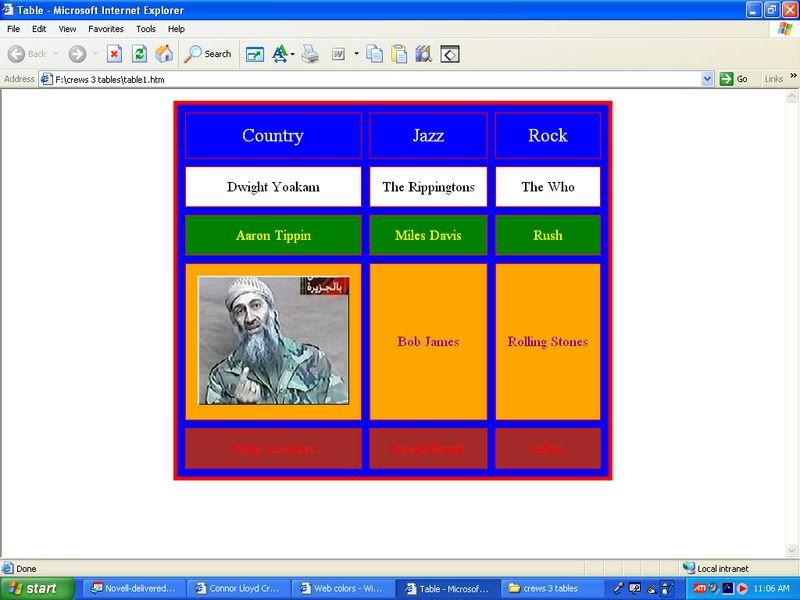This screenshot has height=600, width=800.
Task: Click the Miles Davis cell
Action: coord(428,235)
